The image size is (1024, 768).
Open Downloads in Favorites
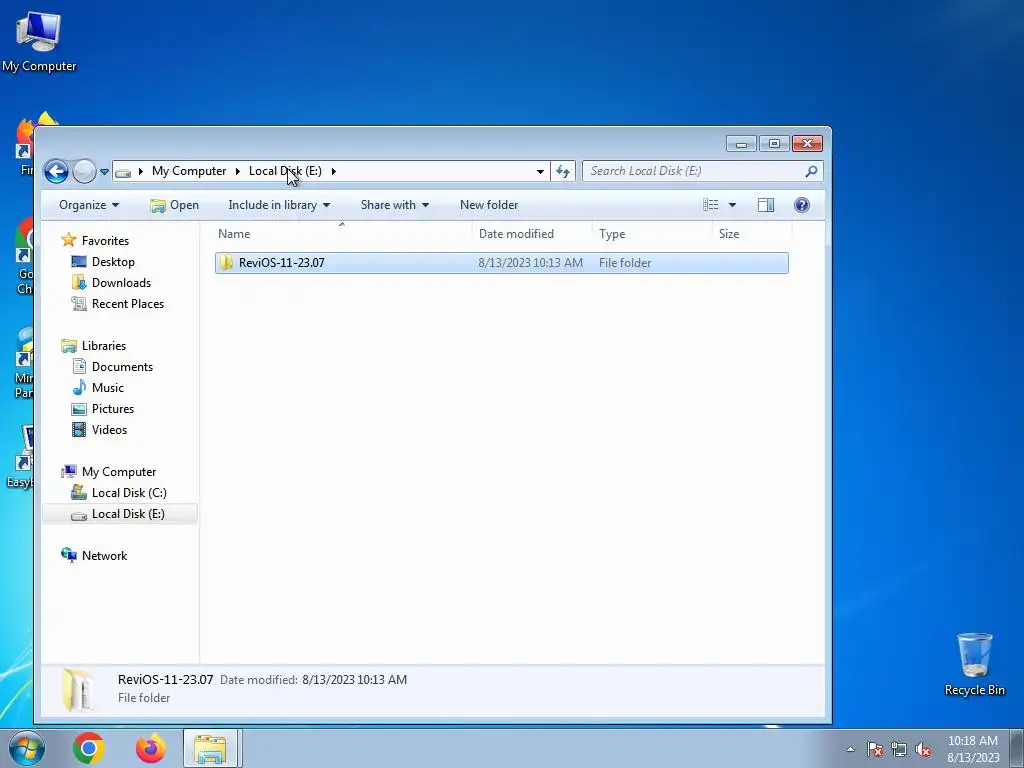pos(121,283)
